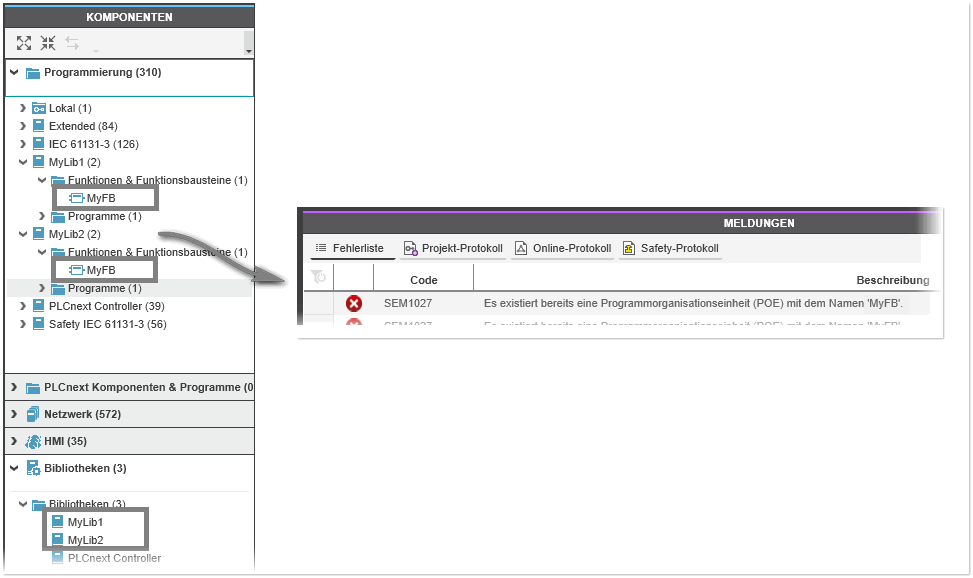Open the Online-Protokoll tab

point(563,248)
